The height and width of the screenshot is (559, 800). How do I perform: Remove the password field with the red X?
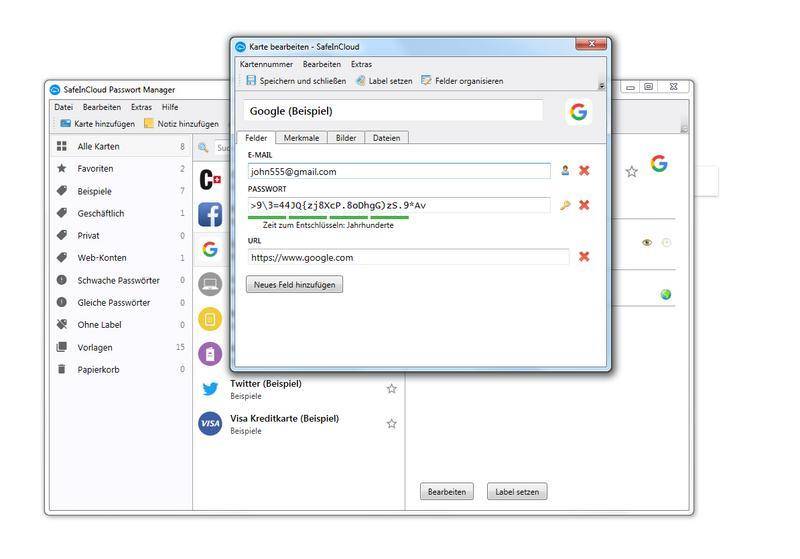pyautogui.click(x=584, y=205)
